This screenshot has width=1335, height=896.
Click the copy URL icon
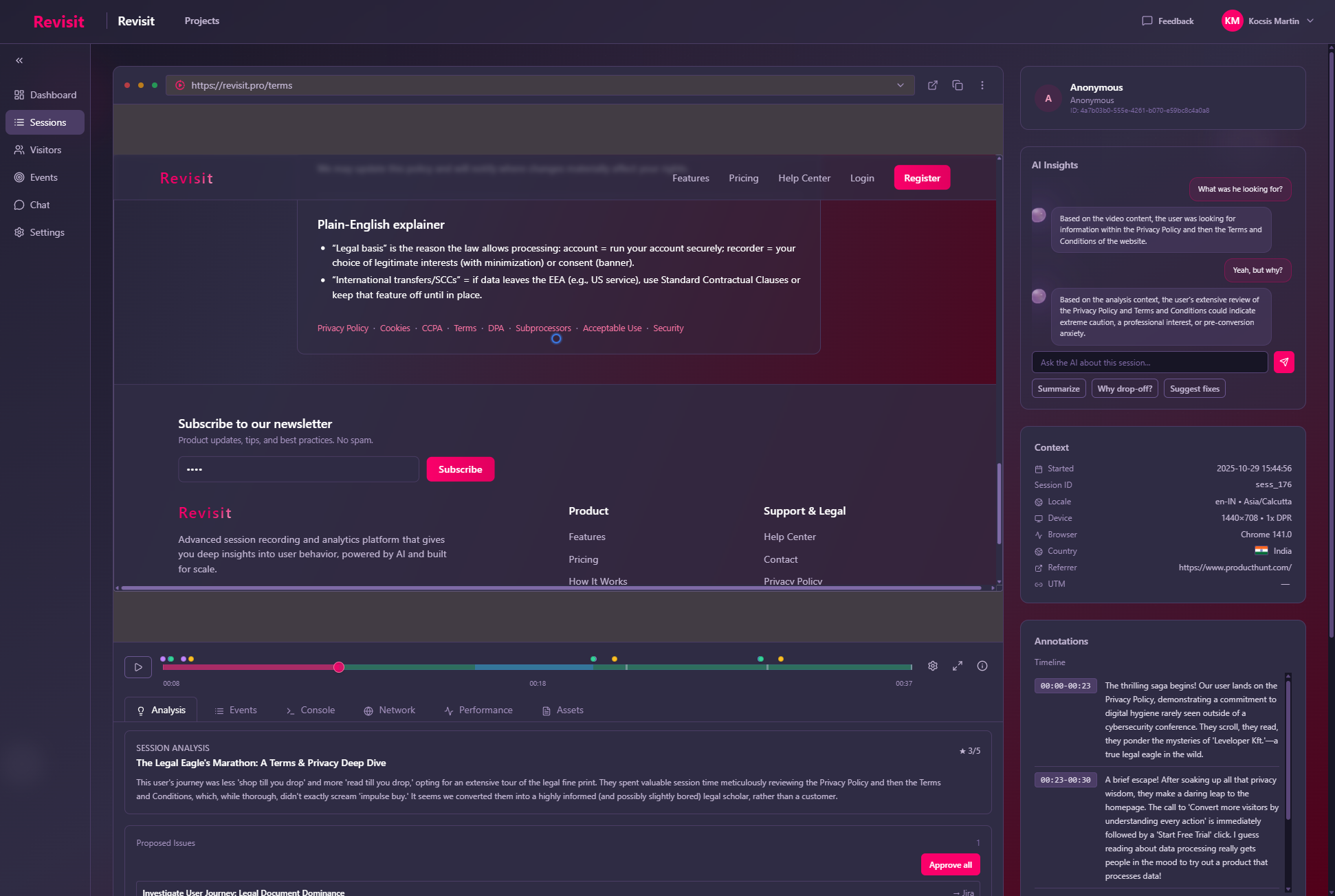(958, 85)
